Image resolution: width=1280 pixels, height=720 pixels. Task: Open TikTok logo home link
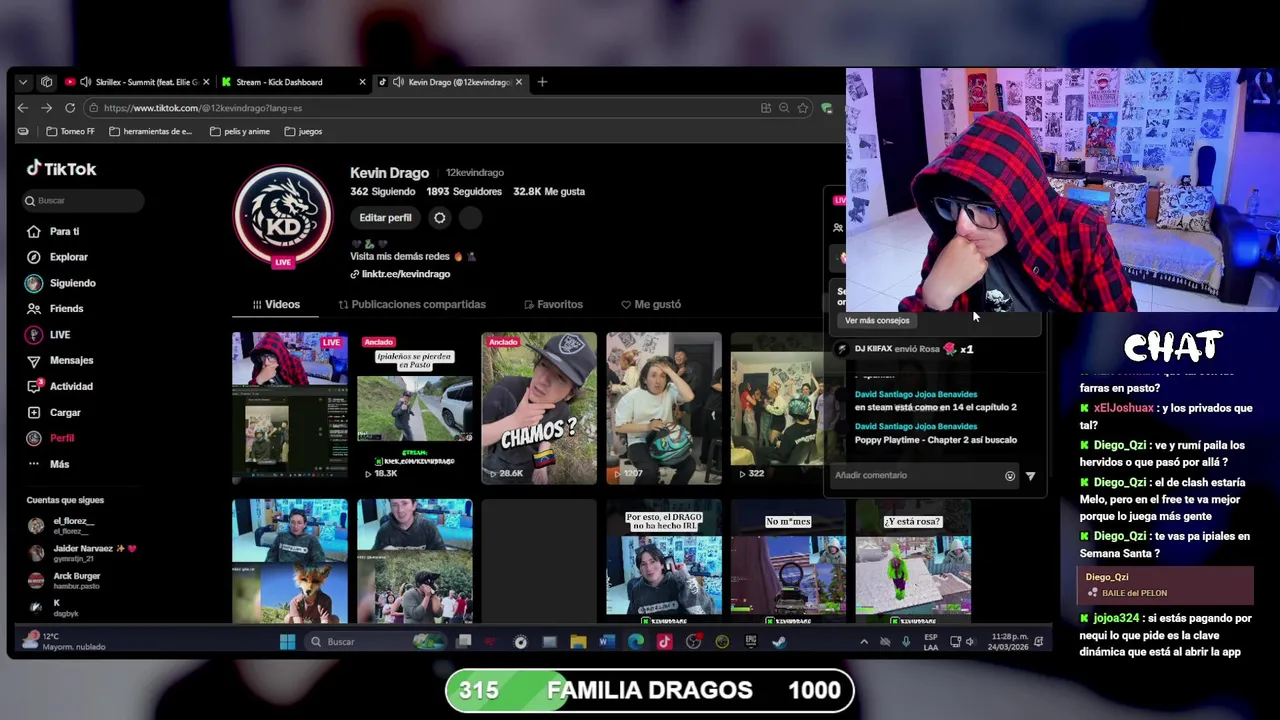coord(61,169)
